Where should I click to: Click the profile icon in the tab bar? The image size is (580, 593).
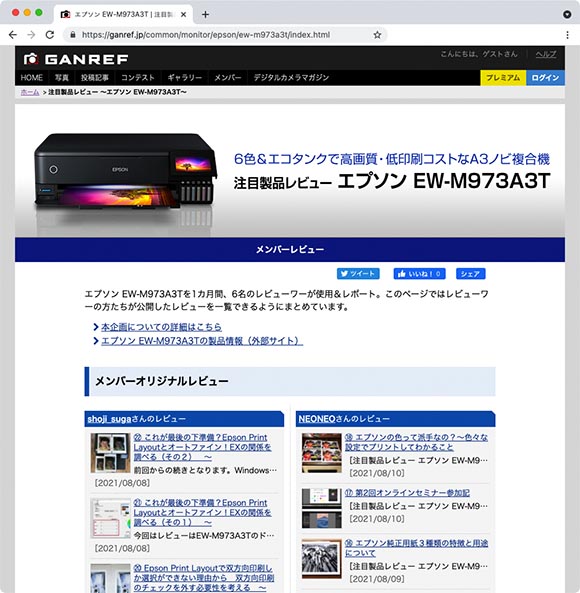coord(567,14)
